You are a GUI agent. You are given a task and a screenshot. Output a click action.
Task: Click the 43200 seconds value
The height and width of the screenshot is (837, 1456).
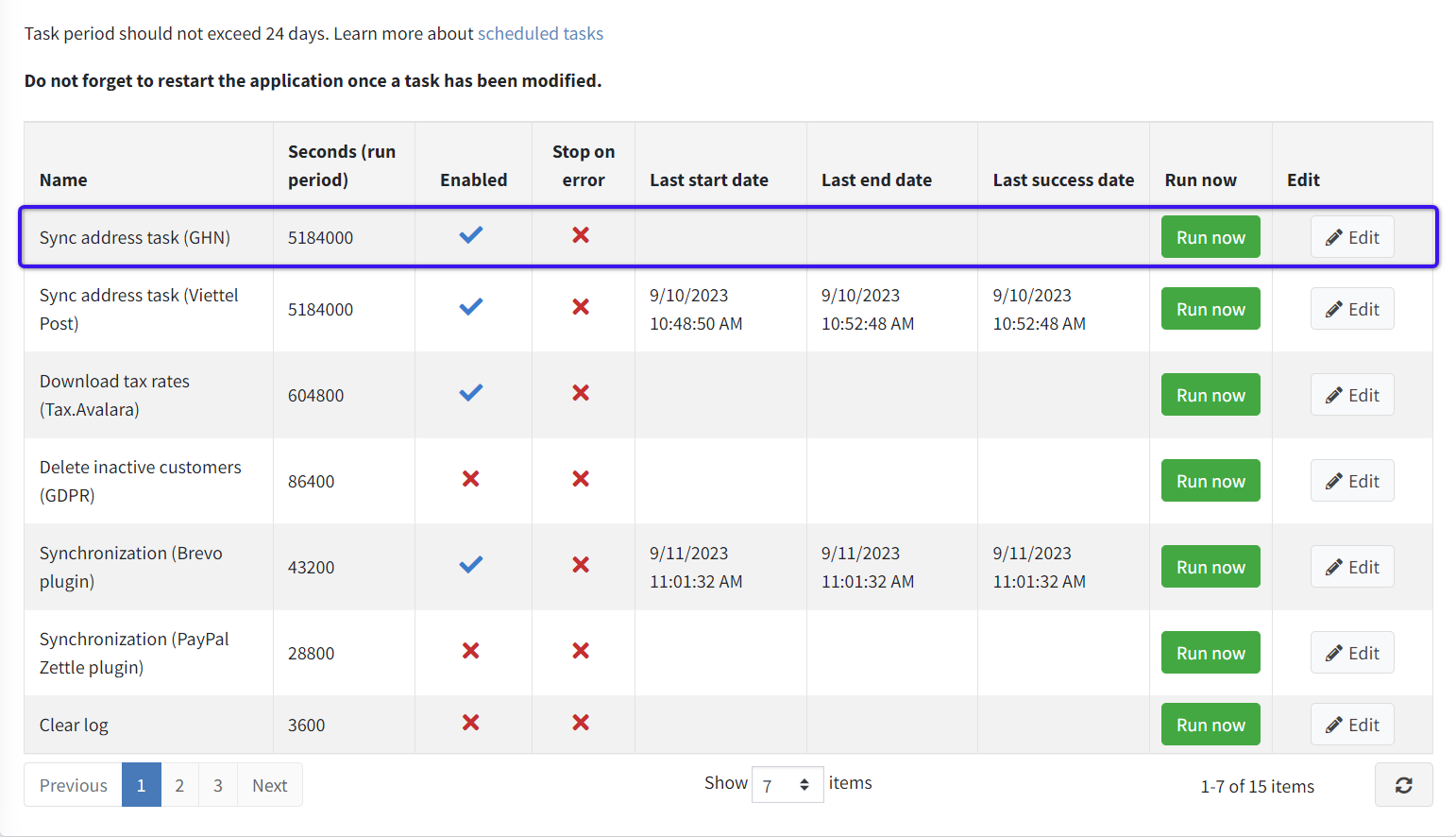pos(312,567)
